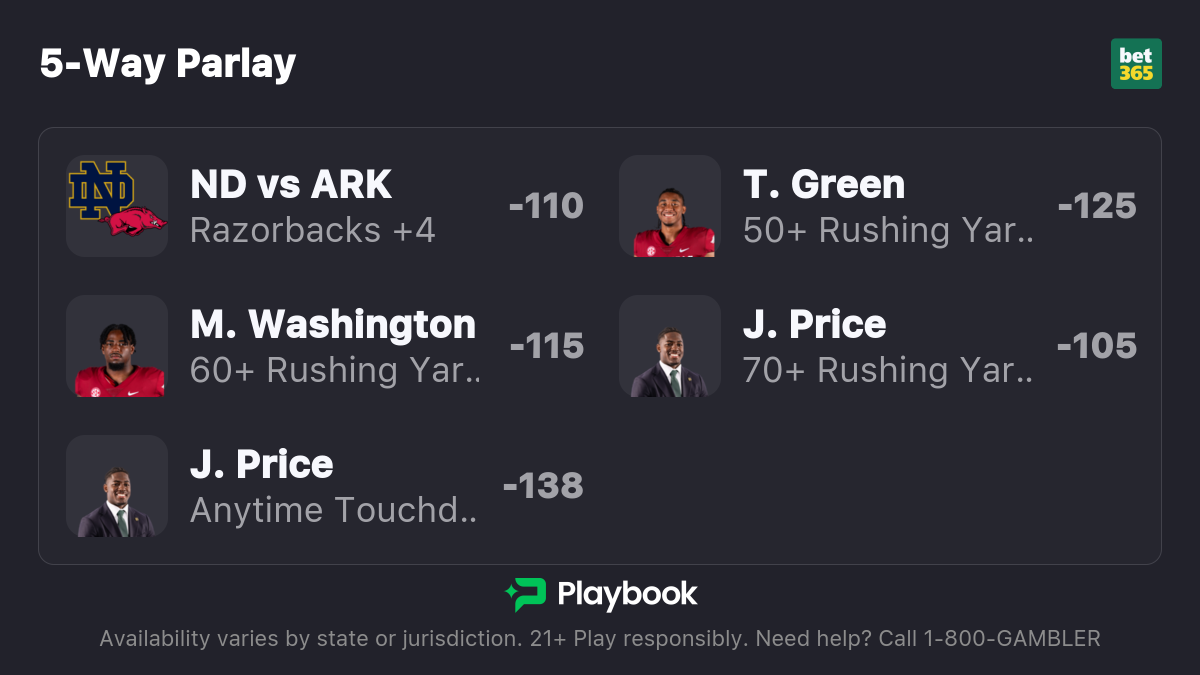
Task: Open M. Washington player headshot
Action: 117,346
